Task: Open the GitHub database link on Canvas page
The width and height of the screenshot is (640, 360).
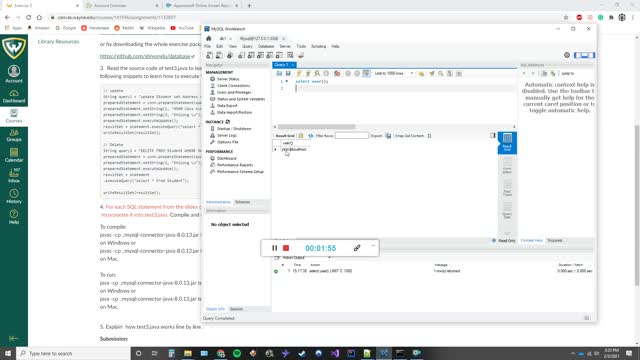Action: [145, 56]
